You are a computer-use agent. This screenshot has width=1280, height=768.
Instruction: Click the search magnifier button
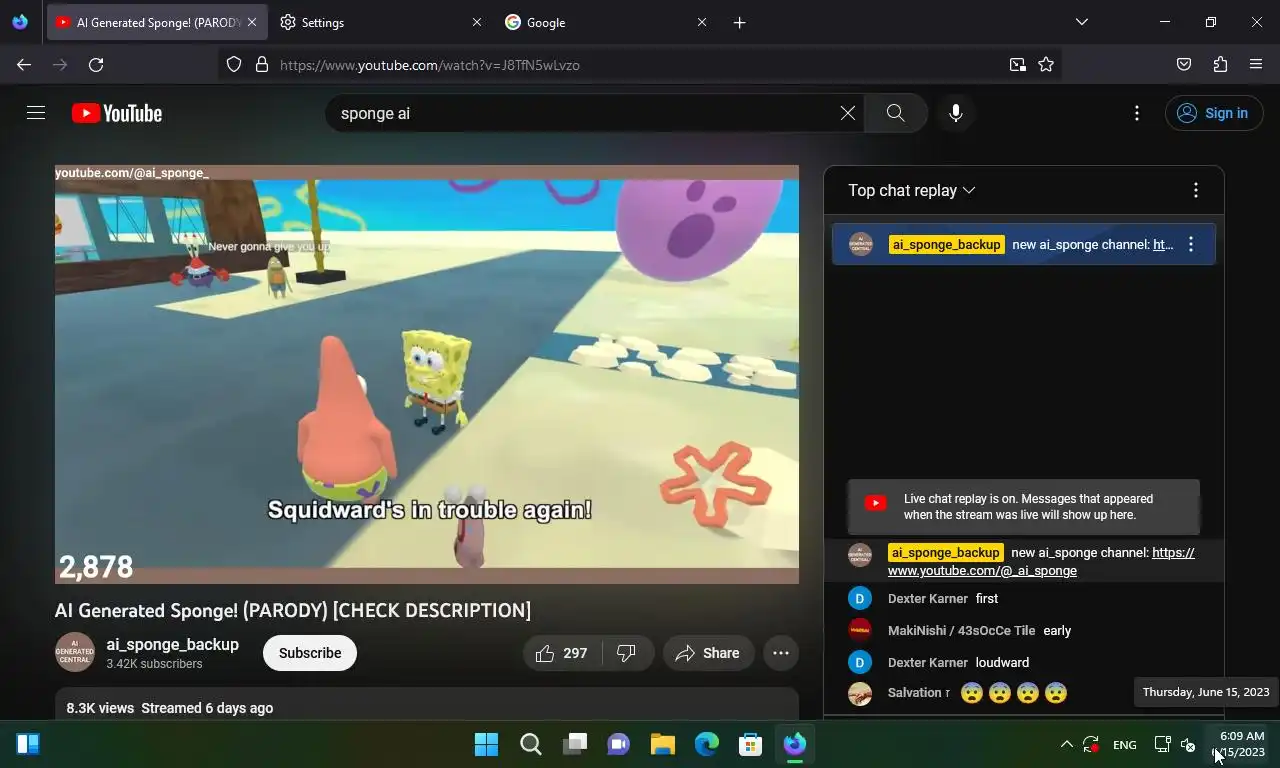click(896, 113)
